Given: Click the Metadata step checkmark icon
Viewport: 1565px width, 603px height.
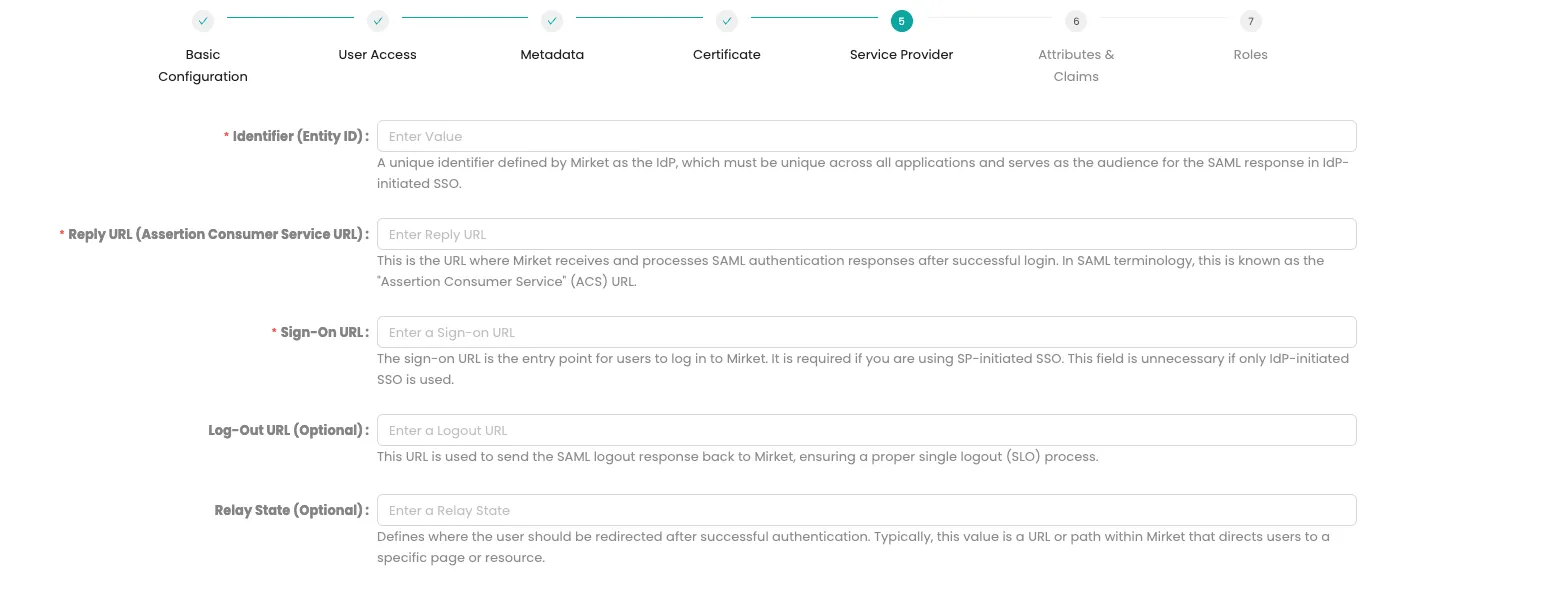Looking at the screenshot, I should 552,20.
